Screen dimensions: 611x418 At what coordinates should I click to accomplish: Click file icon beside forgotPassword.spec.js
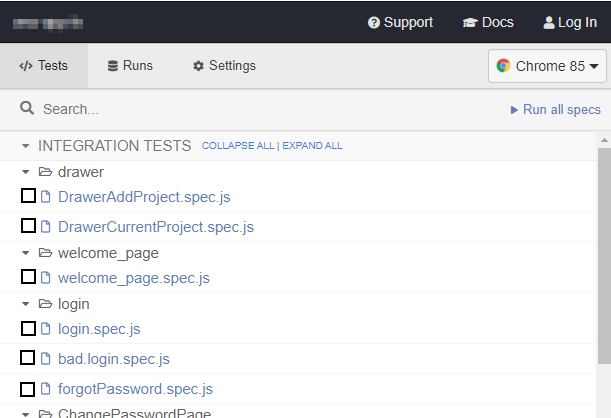tap(46, 388)
